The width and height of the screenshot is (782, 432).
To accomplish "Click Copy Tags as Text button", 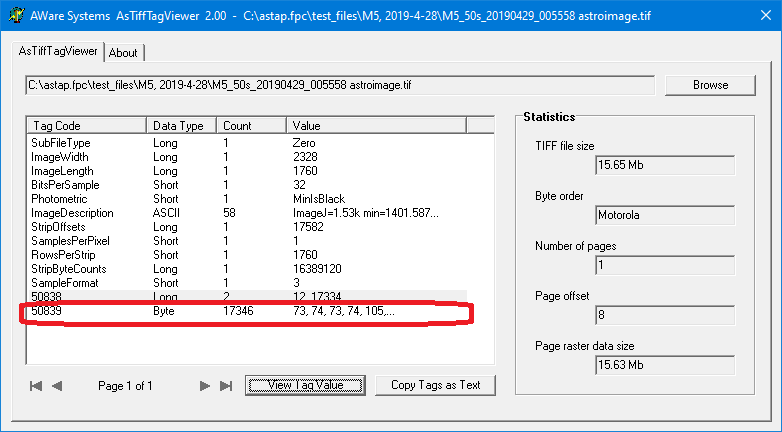I will (435, 385).
